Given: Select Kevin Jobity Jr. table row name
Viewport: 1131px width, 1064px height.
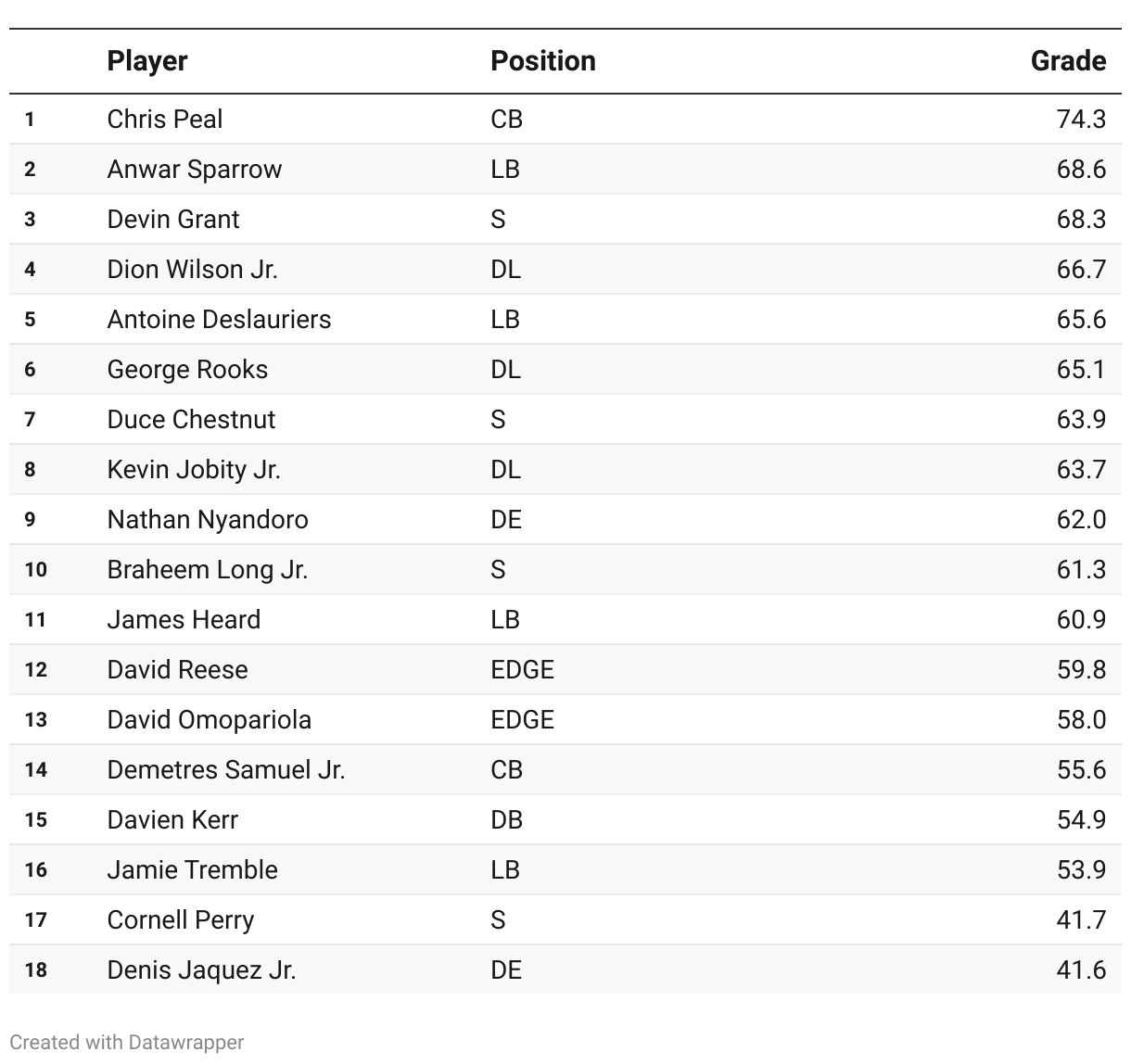Looking at the screenshot, I should (194, 470).
